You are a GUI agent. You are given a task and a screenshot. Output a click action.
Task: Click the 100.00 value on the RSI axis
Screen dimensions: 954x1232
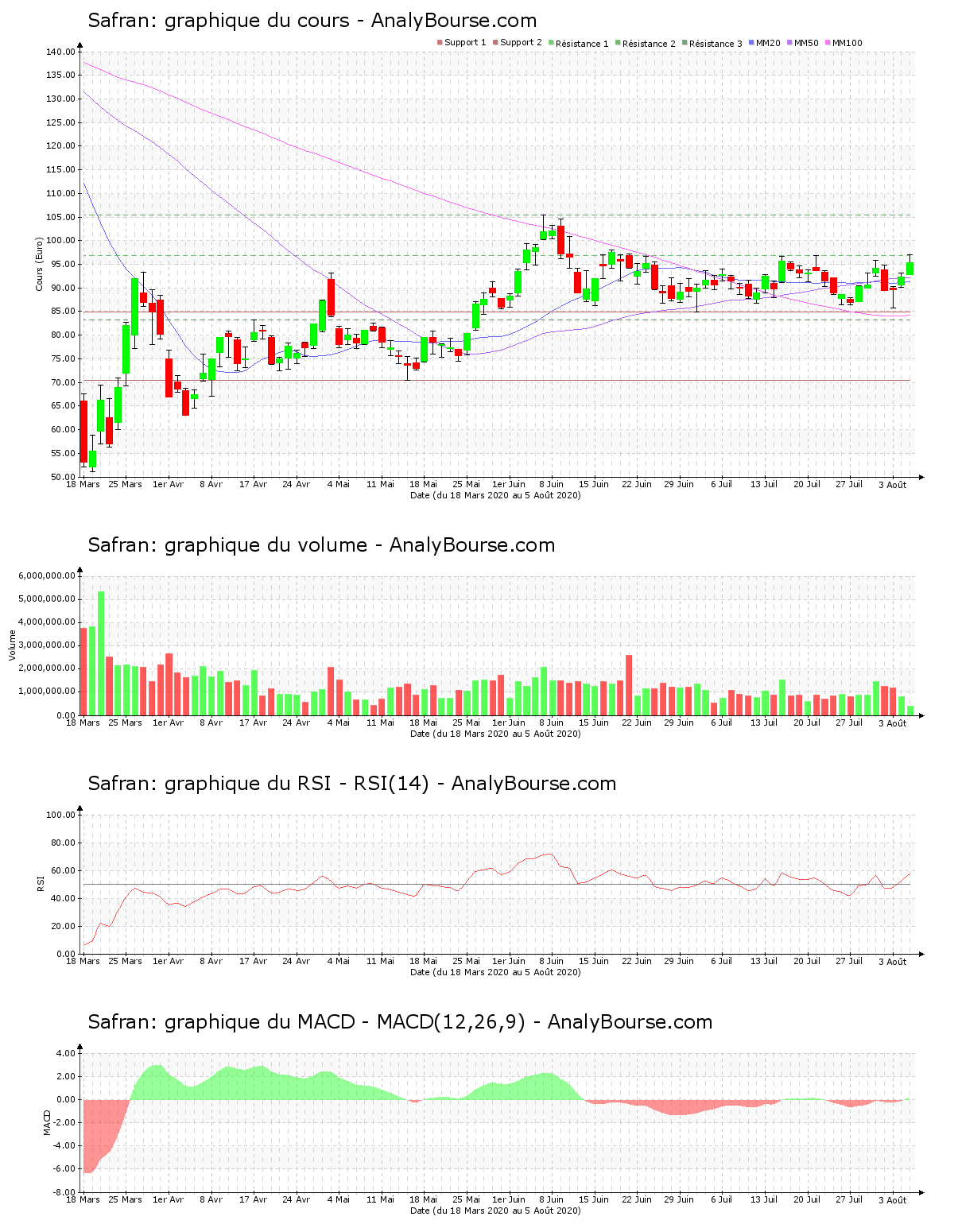[x=60, y=815]
